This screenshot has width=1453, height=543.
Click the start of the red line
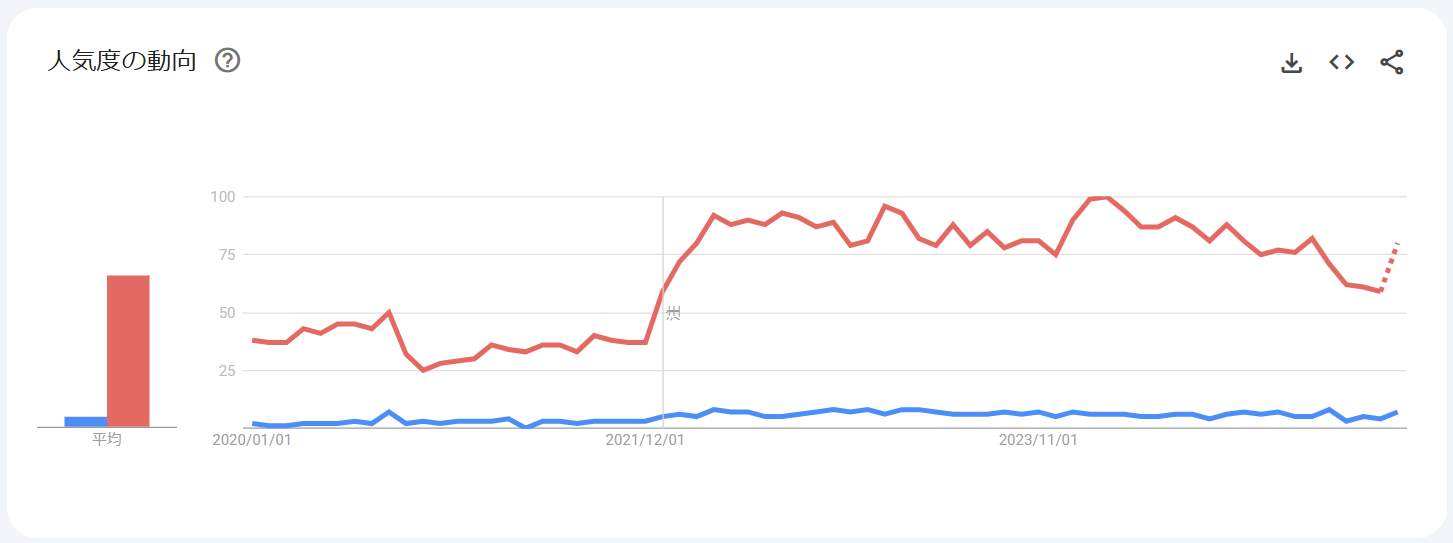tap(254, 340)
